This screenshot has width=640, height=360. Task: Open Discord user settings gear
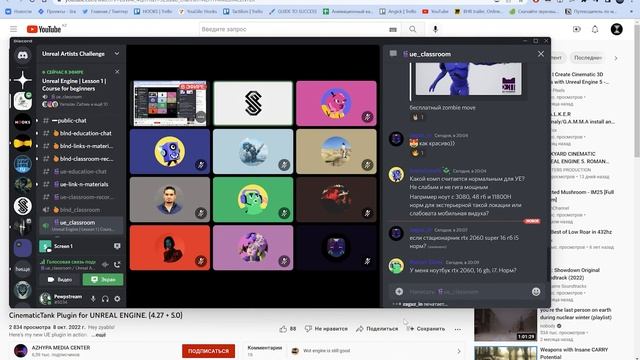click(117, 299)
